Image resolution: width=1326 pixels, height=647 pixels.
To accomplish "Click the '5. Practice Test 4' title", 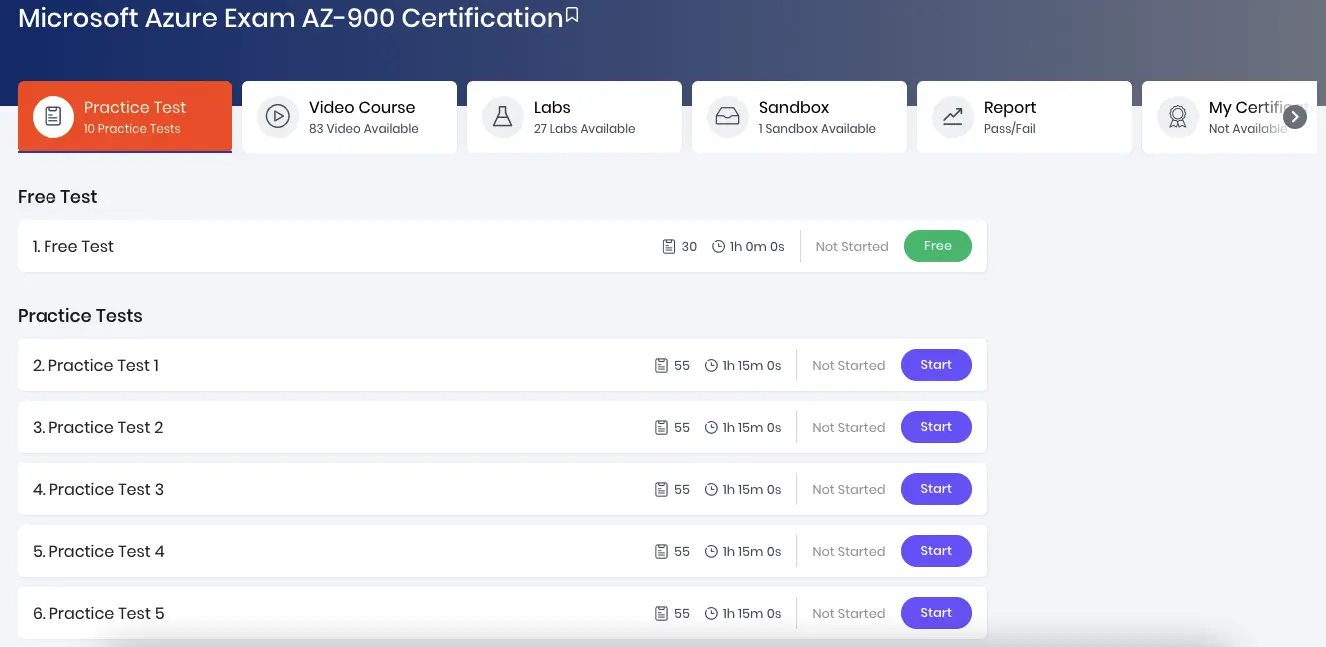I will (x=98, y=551).
